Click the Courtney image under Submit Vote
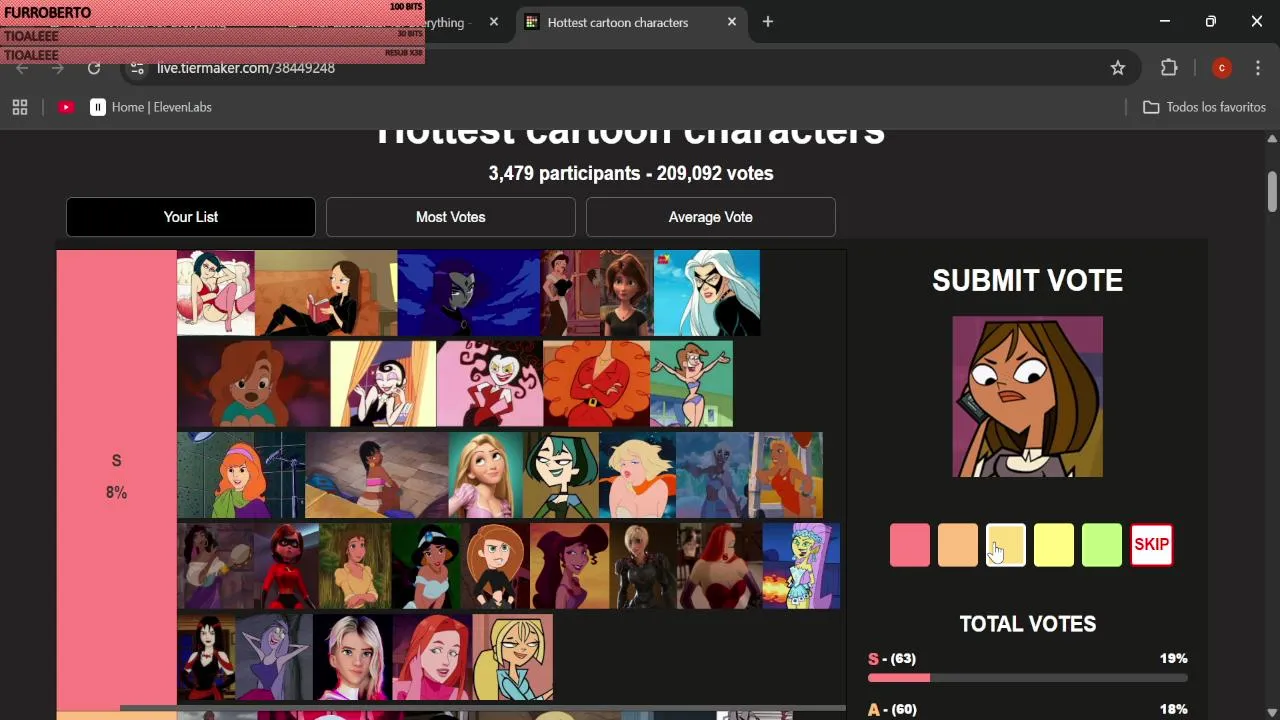 (x=1028, y=397)
